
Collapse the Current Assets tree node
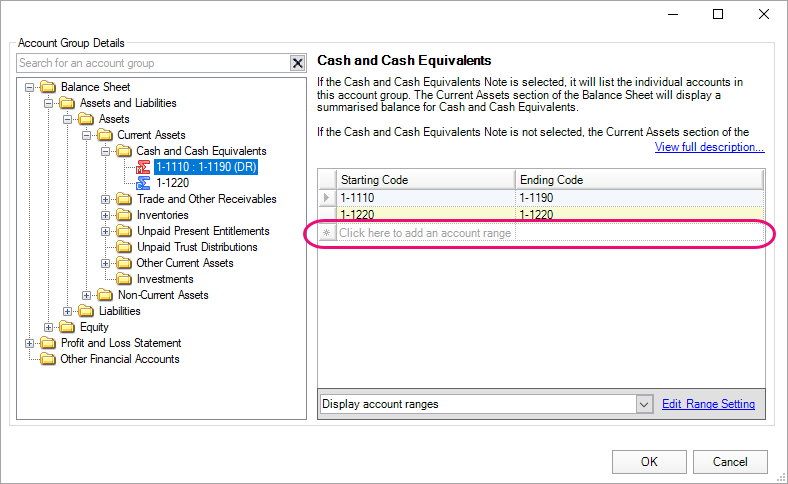coord(87,135)
